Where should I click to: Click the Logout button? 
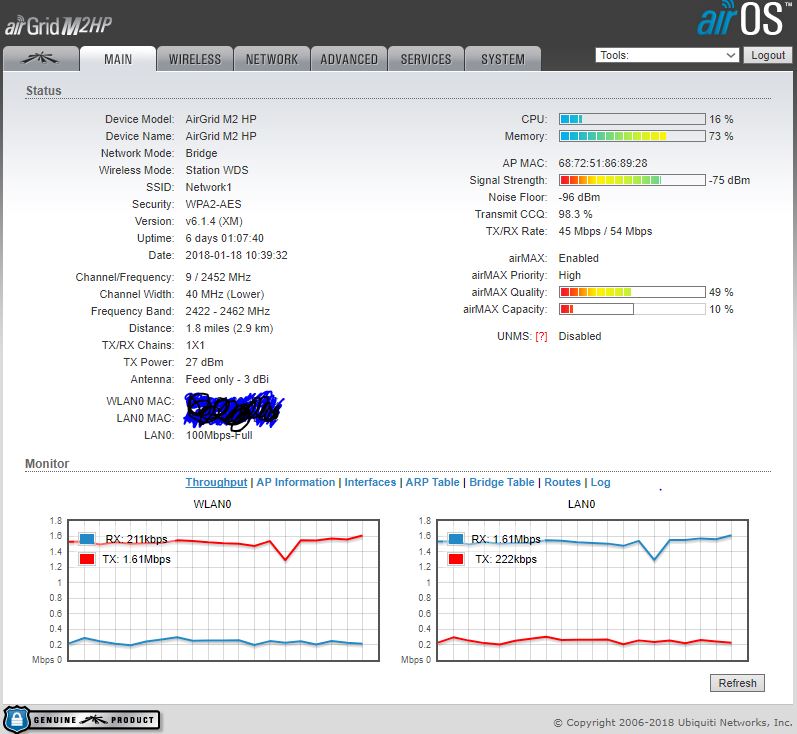[768, 55]
